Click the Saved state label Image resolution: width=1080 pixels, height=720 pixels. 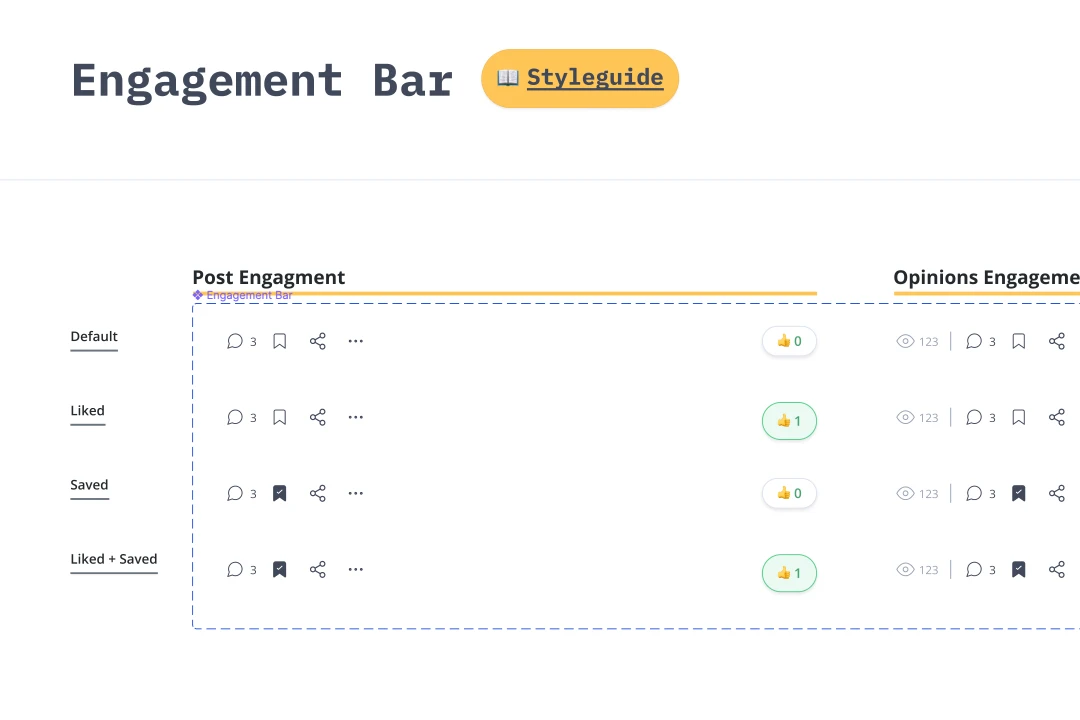tap(90, 484)
